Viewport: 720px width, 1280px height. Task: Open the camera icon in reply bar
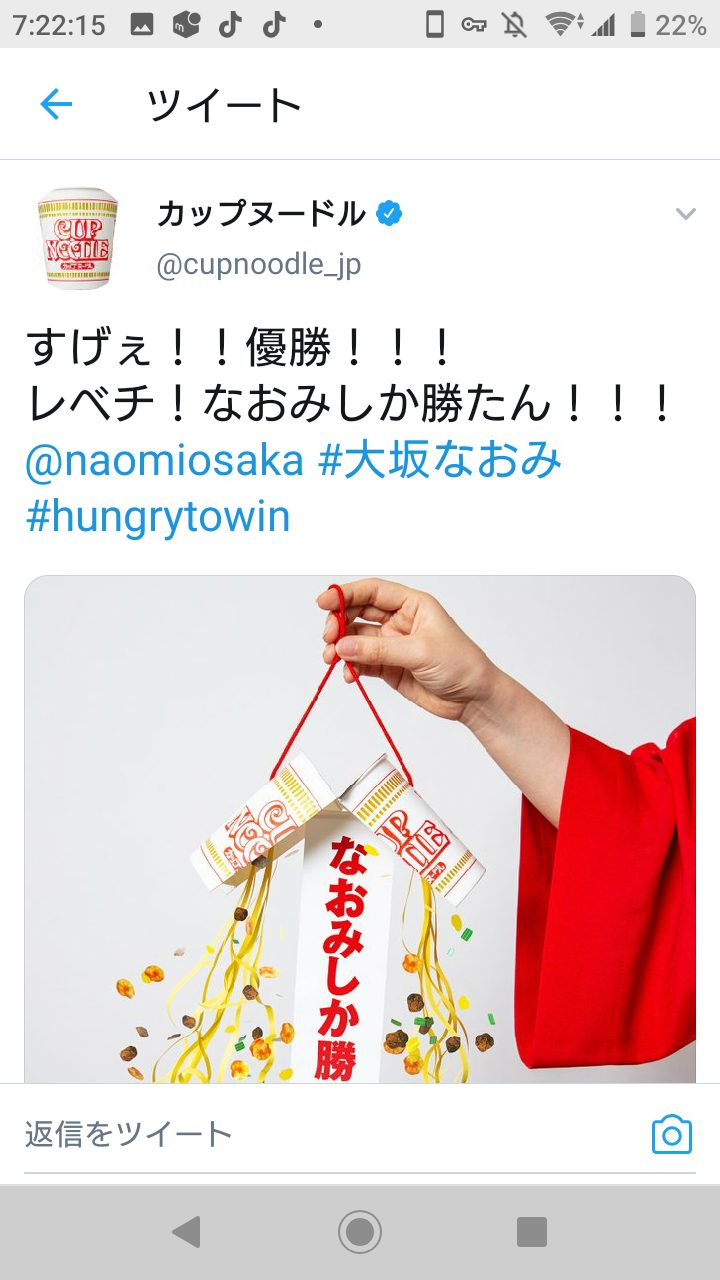(672, 1134)
